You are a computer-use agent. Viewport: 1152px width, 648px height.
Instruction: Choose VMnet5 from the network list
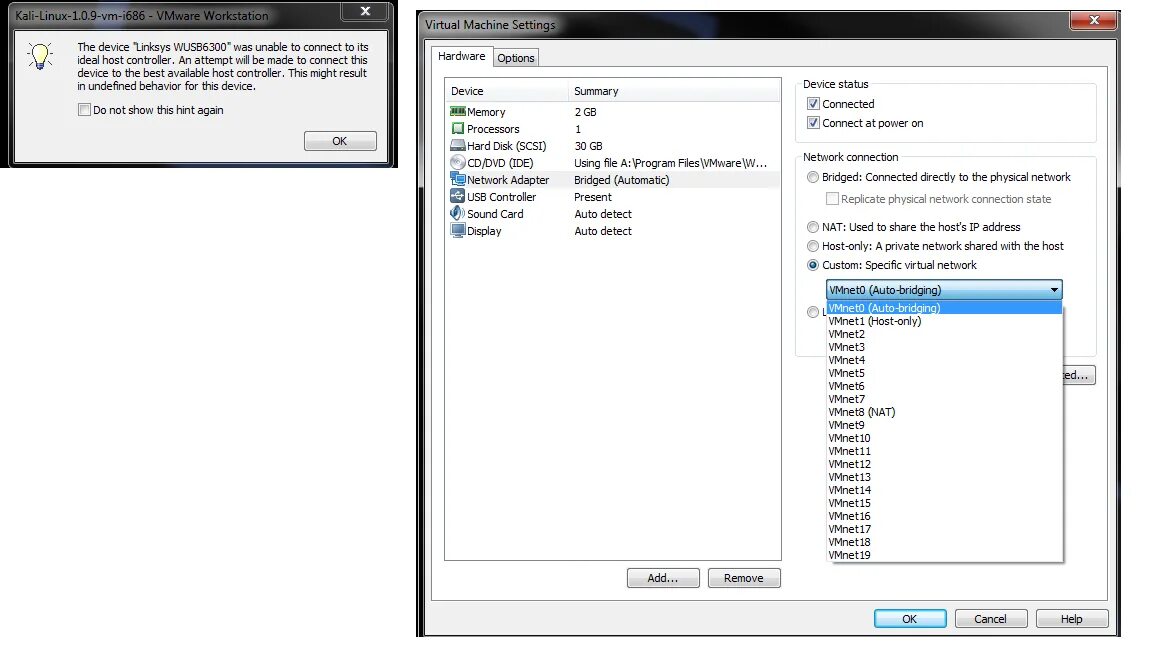coord(944,373)
